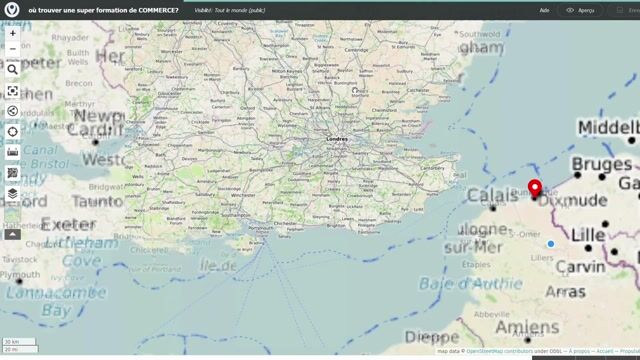
Task: Collapse the left map controls arrow
Action: [13, 234]
